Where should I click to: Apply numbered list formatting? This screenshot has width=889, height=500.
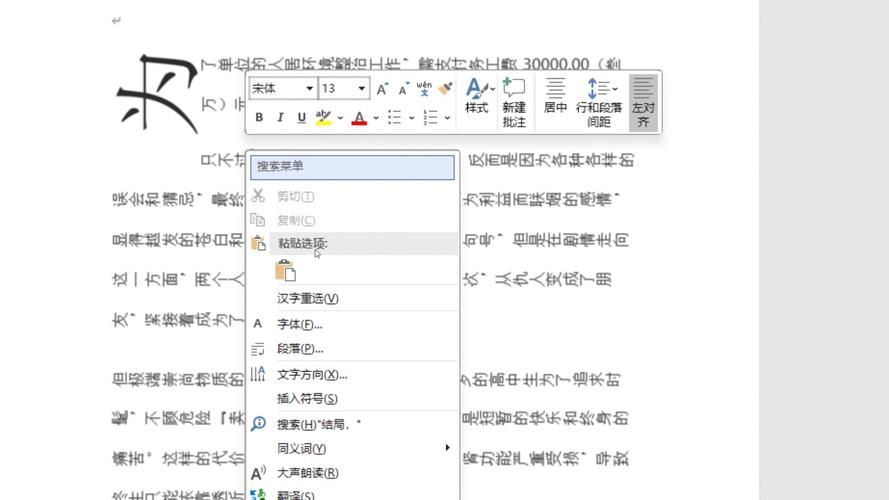click(x=431, y=117)
